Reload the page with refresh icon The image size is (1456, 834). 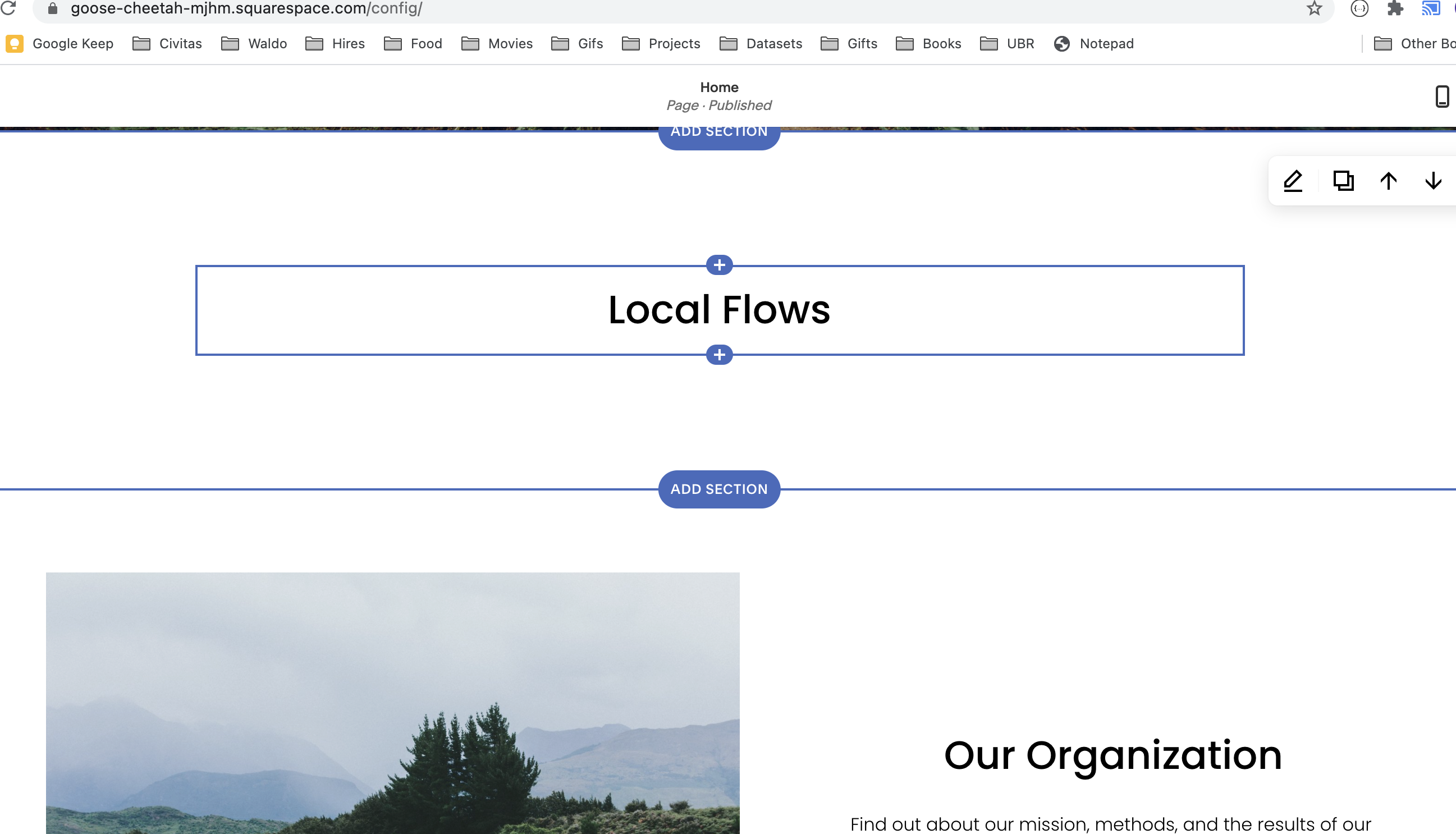pos(8,8)
